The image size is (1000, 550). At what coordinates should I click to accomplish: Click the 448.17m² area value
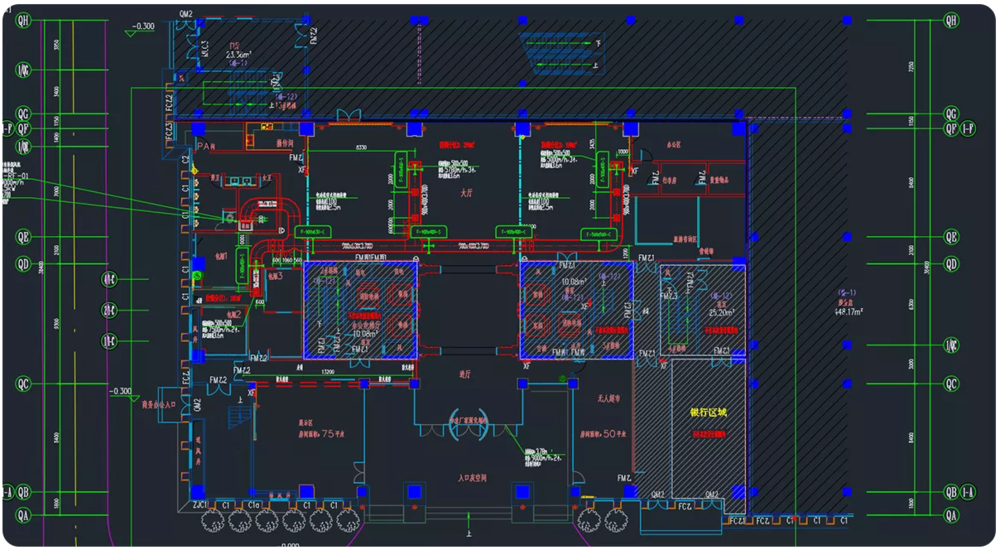coord(848,312)
